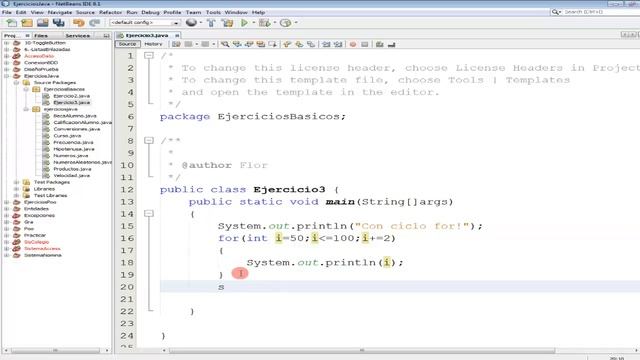Open the browser globe dropdown arrow
Viewport: 640px width, 360px height.
pyautogui.click(x=201, y=23)
